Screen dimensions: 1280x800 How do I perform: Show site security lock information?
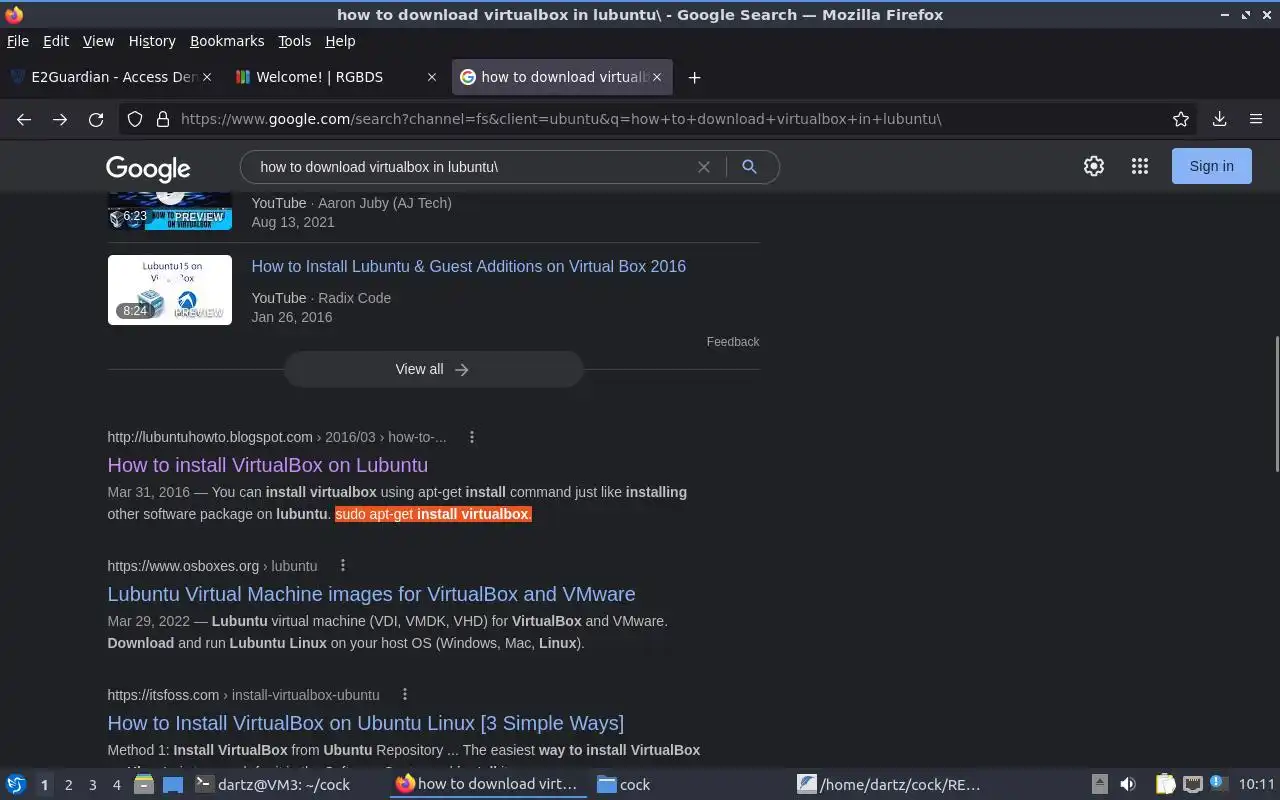click(x=163, y=119)
